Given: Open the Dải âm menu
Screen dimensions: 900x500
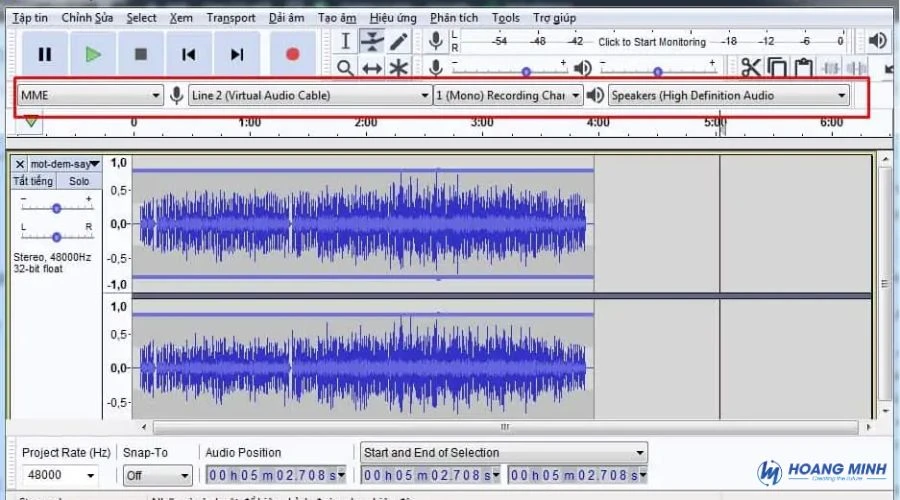Looking at the screenshot, I should point(286,18).
